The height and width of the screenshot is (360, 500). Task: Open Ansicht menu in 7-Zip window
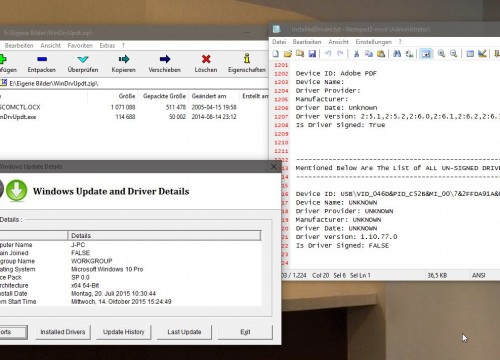pos(51,45)
